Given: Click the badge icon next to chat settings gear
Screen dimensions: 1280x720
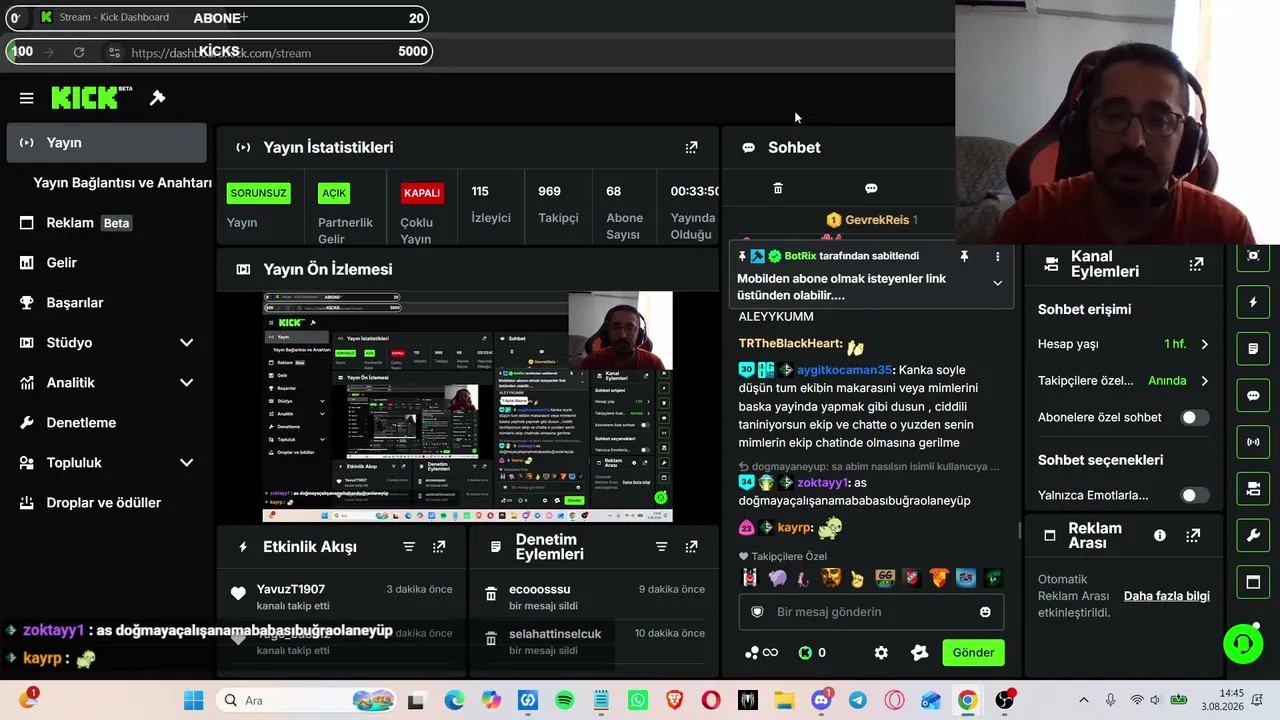Looking at the screenshot, I should pos(920,653).
